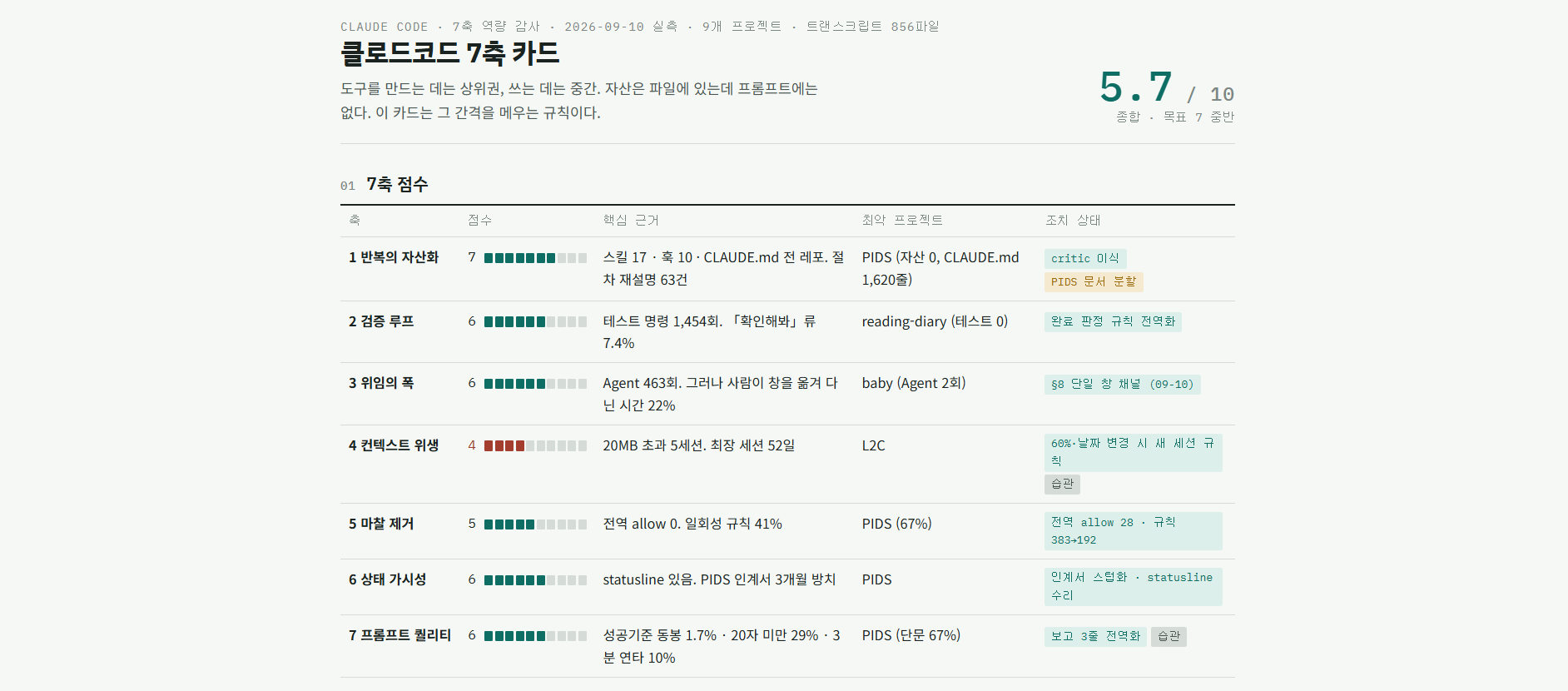Click the 'PIDS 문서 분할' orange tag
This screenshot has height=691, width=1568.
point(1094,282)
